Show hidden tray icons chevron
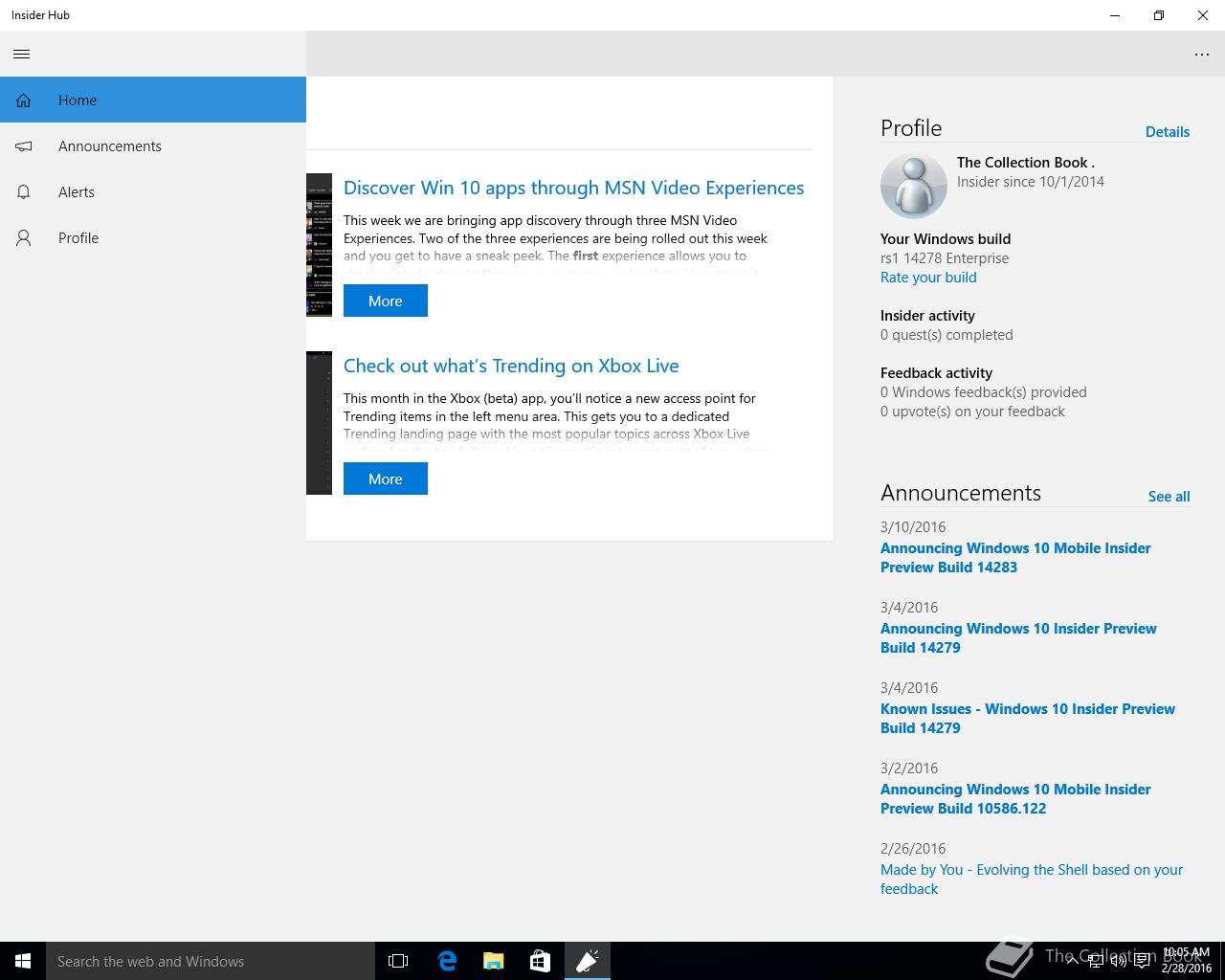 (1073, 961)
